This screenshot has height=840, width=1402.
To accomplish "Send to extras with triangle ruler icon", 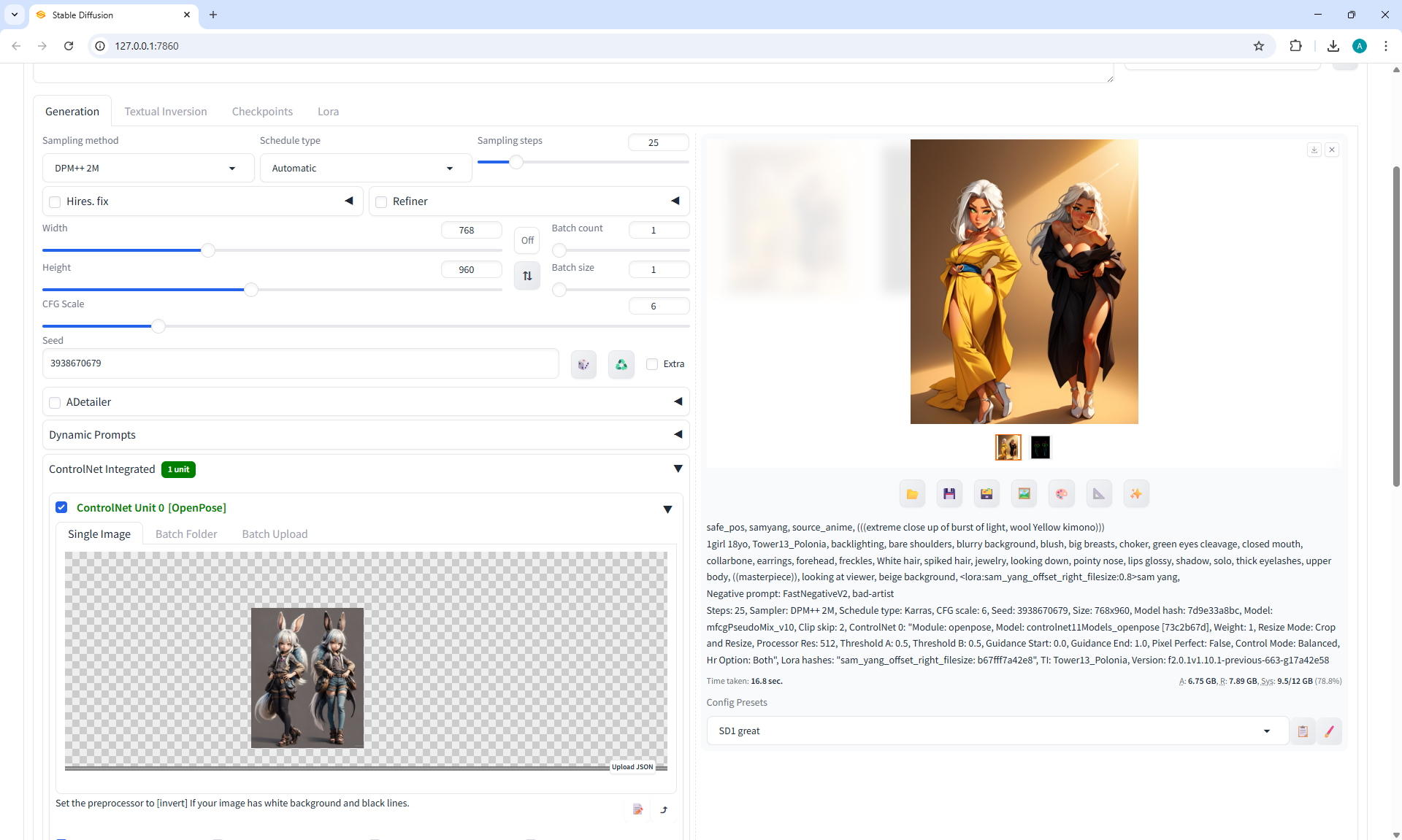I will (1098, 494).
